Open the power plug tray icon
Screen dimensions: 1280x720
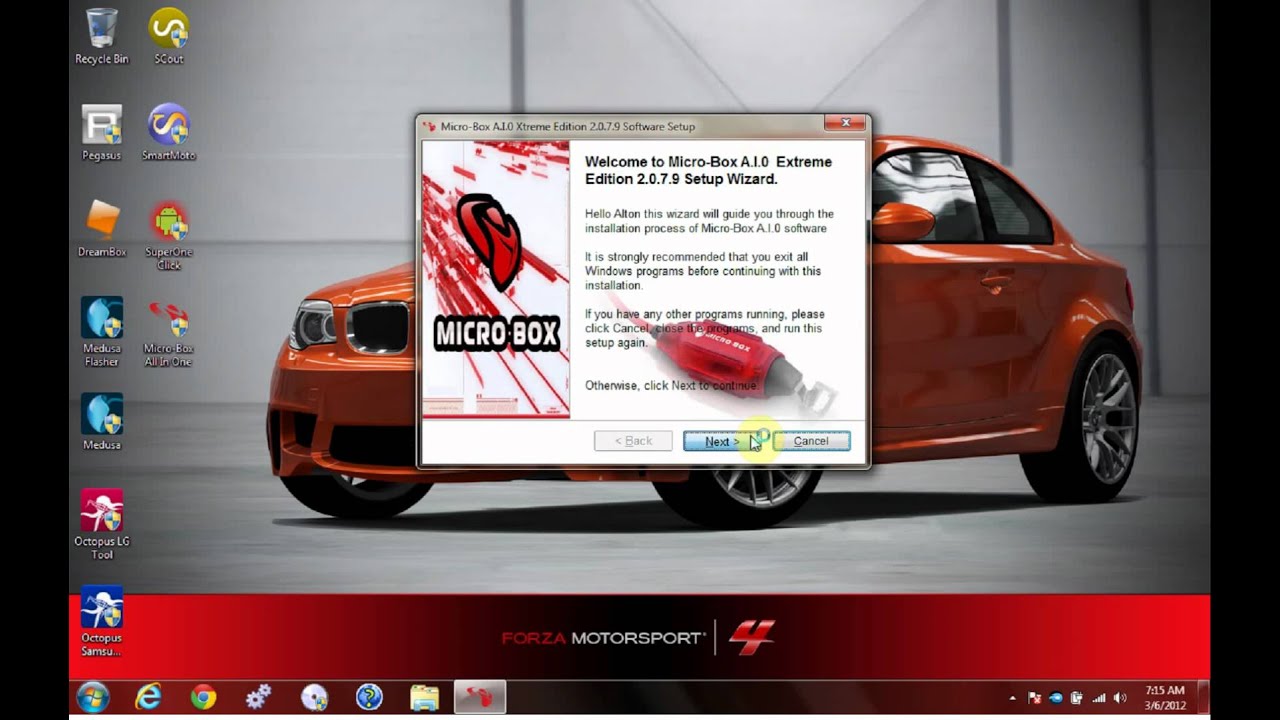tap(1077, 698)
